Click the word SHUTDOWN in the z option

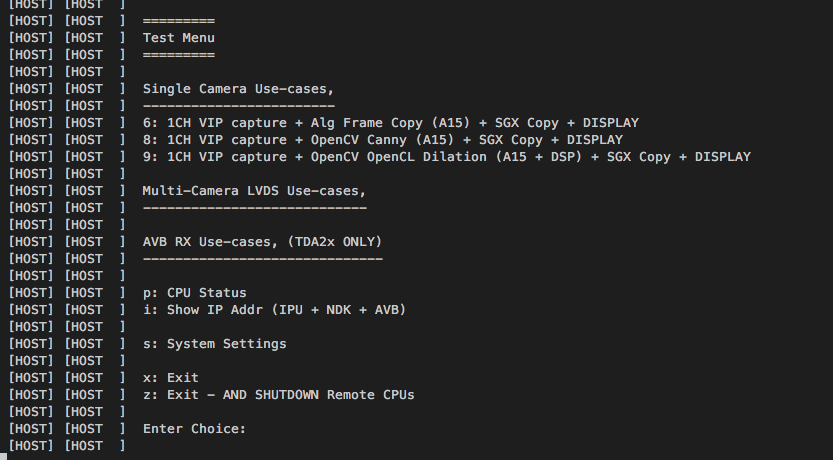(286, 395)
